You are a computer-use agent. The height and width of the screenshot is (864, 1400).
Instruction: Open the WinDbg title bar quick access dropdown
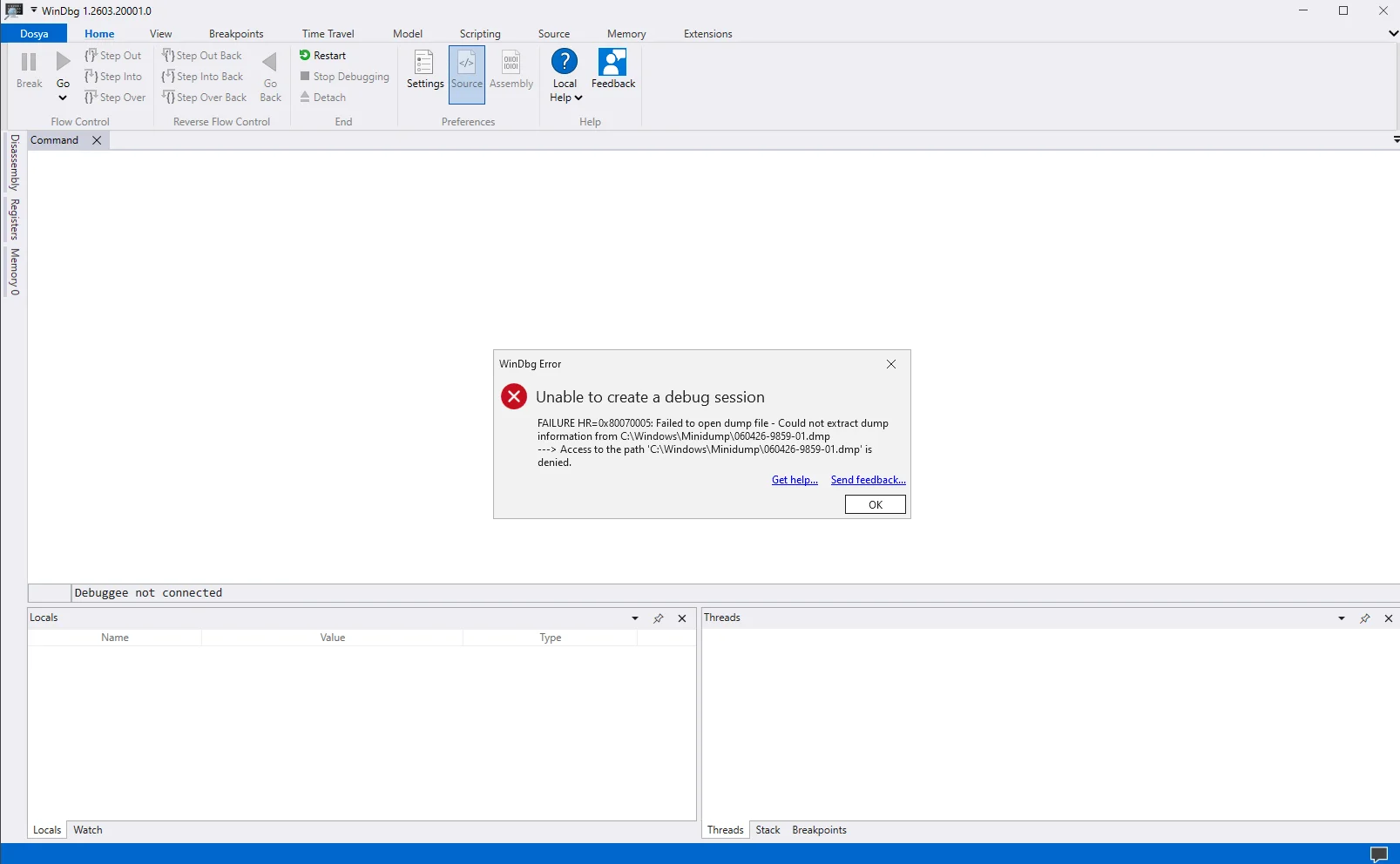tap(34, 10)
